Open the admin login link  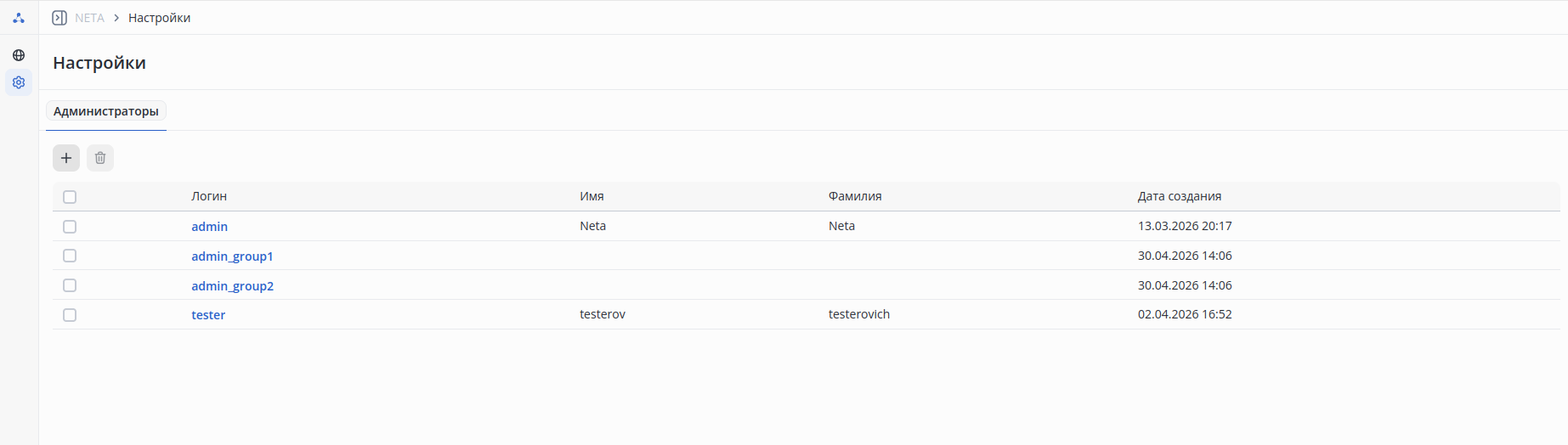click(x=209, y=227)
